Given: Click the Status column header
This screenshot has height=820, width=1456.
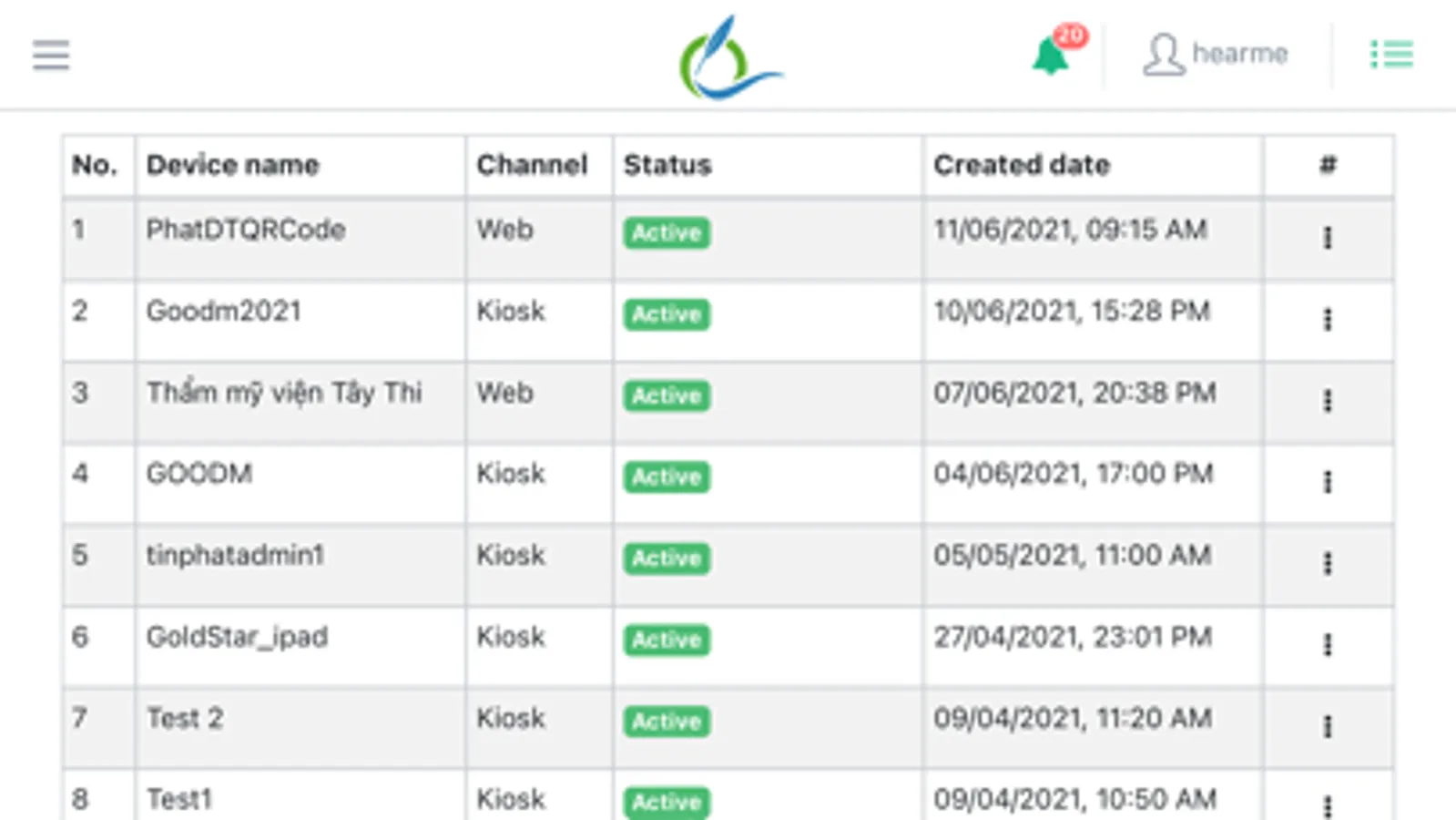Looking at the screenshot, I should tap(667, 165).
